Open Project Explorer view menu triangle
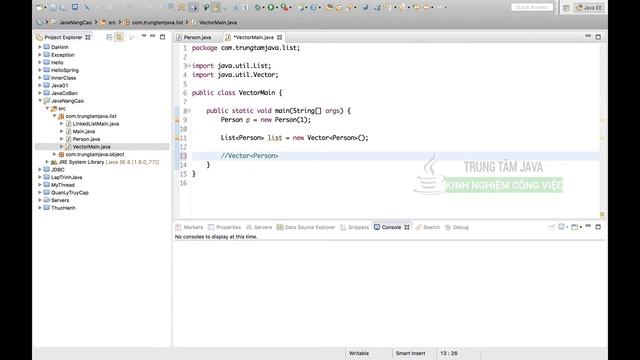This screenshot has width=640, height=360. (x=144, y=36)
